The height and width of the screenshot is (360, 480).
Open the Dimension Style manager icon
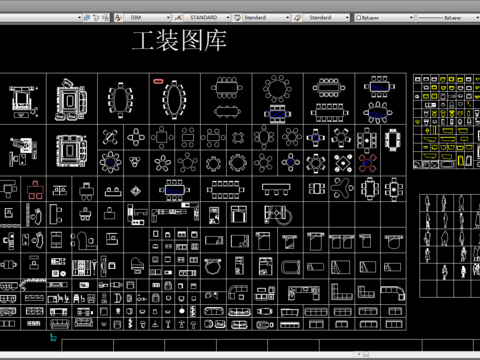[x=178, y=18]
